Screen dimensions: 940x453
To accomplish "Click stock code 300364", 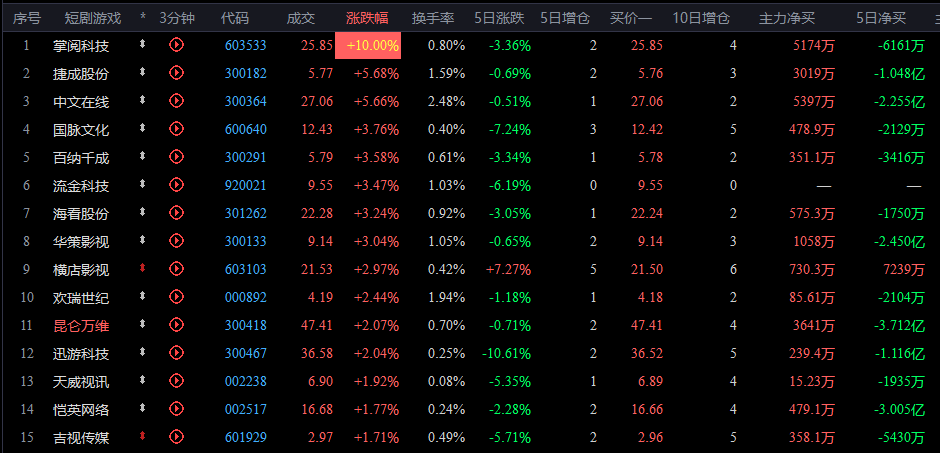I will click(246, 102).
